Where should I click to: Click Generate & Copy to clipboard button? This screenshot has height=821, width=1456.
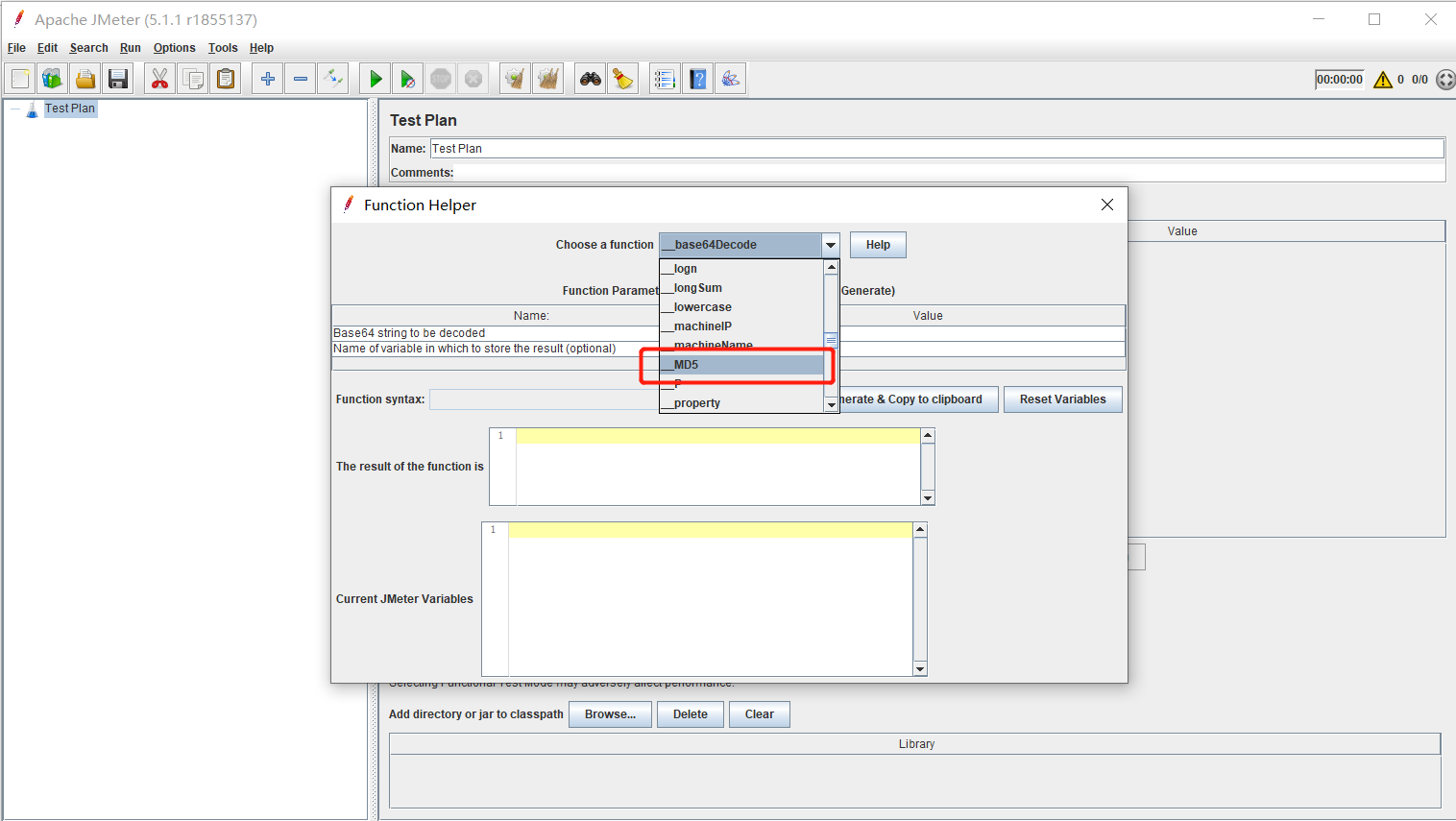[x=919, y=399]
